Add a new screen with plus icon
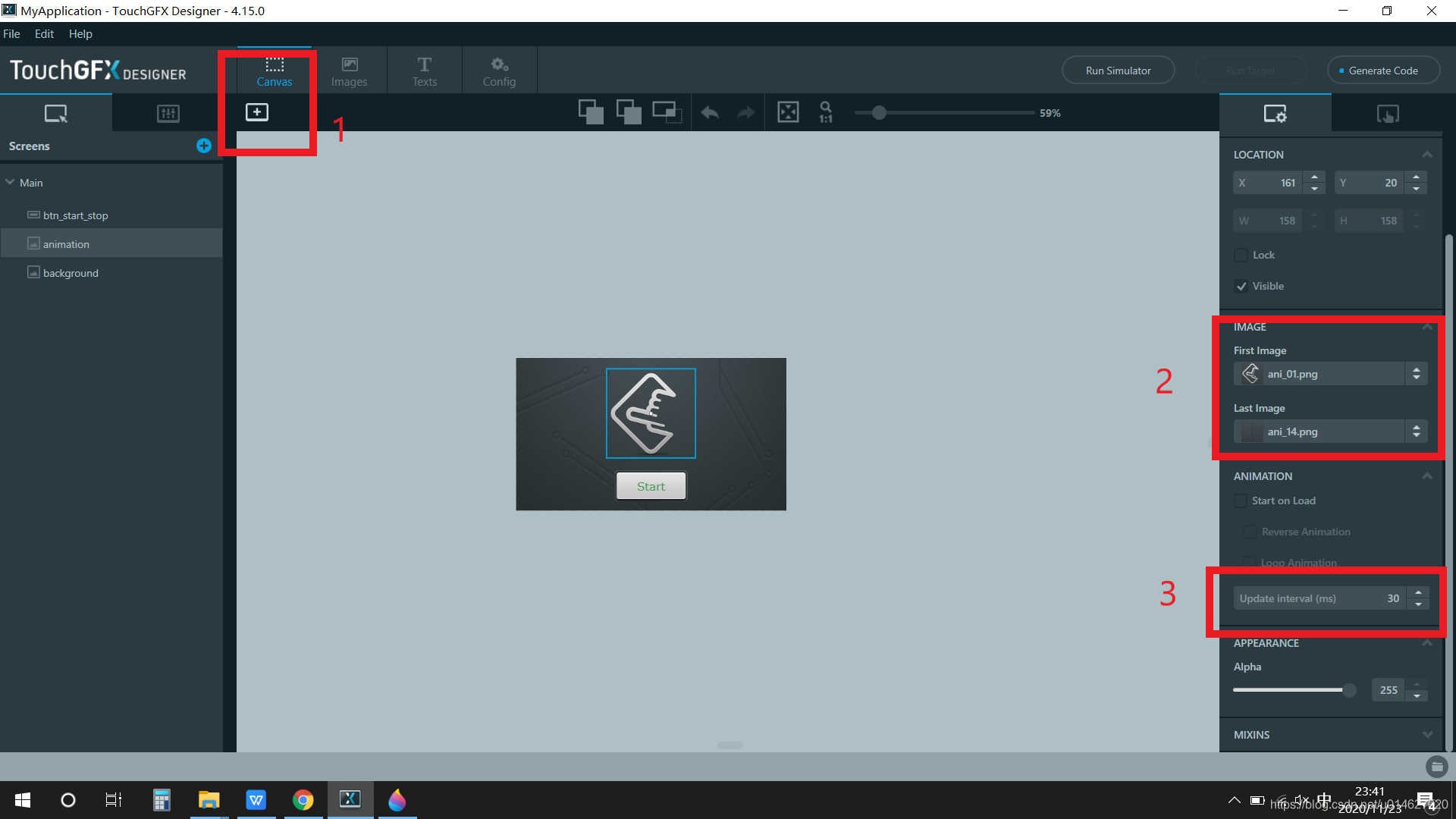This screenshot has width=1456, height=819. point(203,146)
